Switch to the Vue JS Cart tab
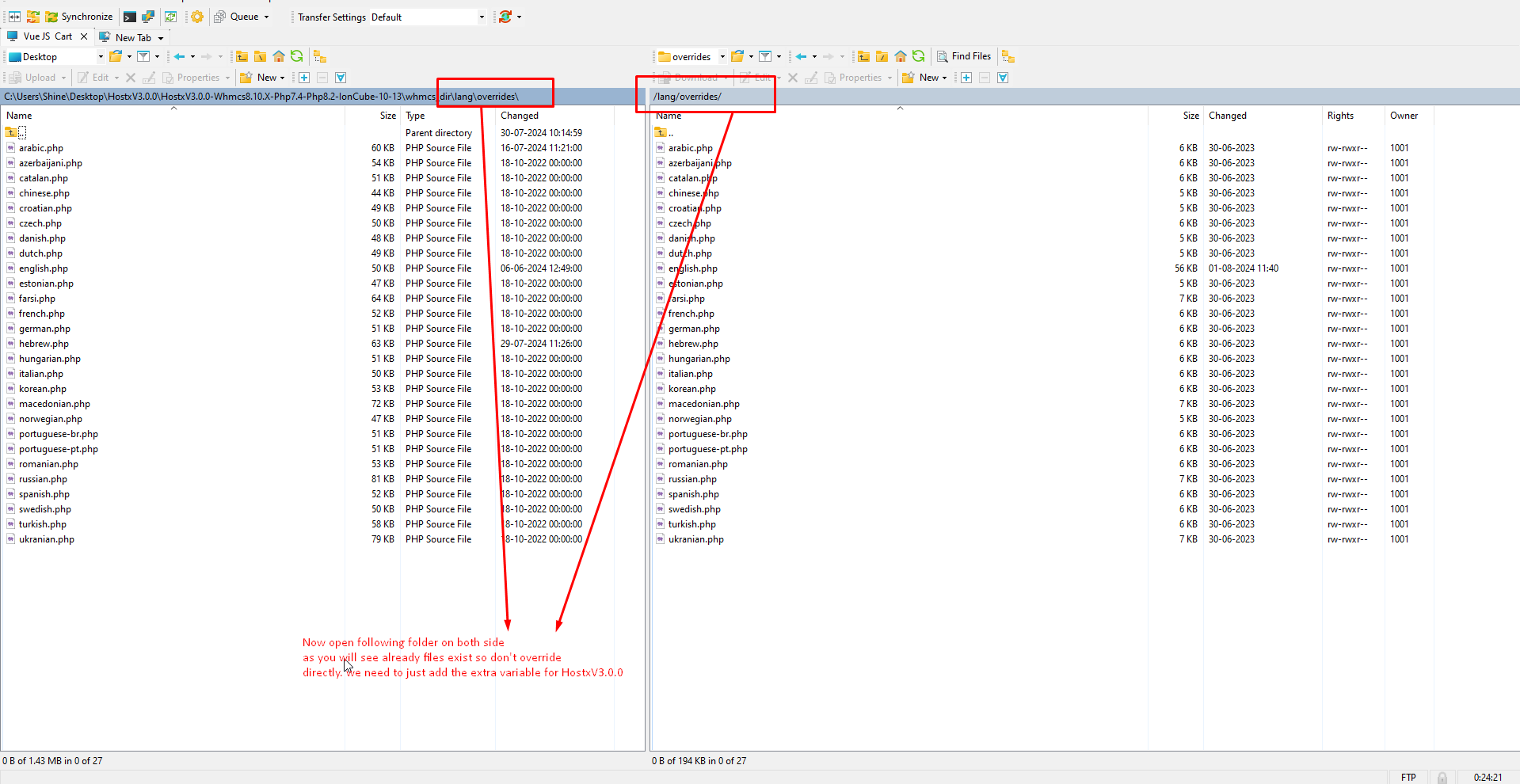The width and height of the screenshot is (1520, 784). (x=47, y=36)
